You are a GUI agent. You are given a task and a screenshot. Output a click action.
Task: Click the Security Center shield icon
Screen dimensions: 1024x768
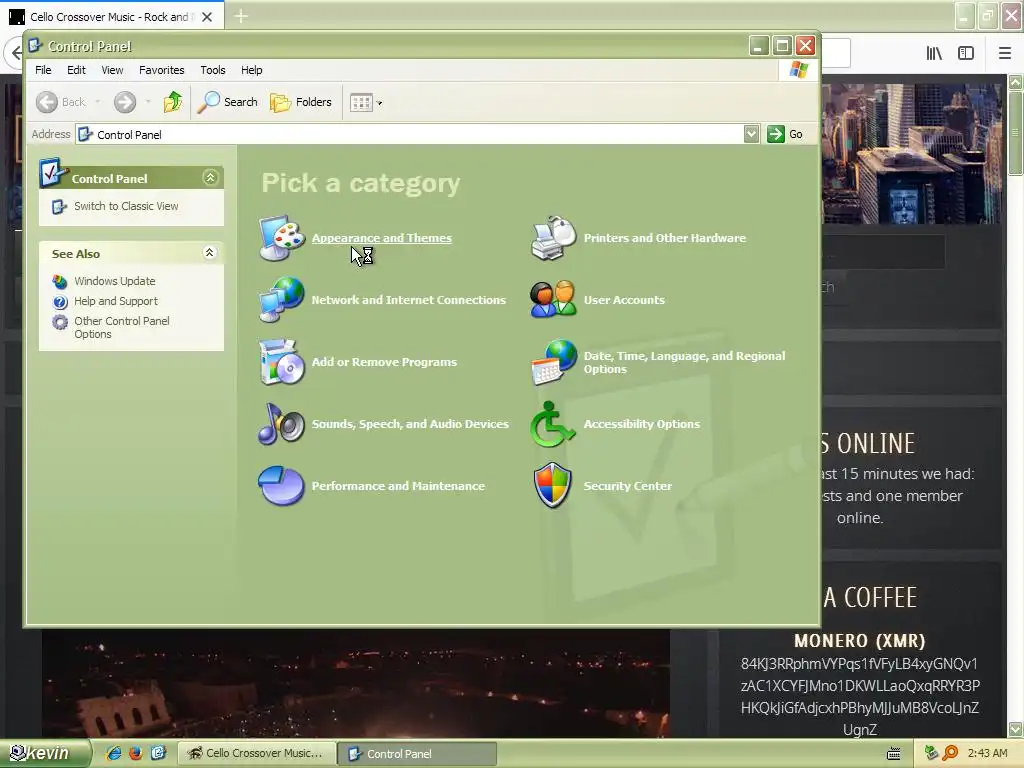[x=553, y=485]
